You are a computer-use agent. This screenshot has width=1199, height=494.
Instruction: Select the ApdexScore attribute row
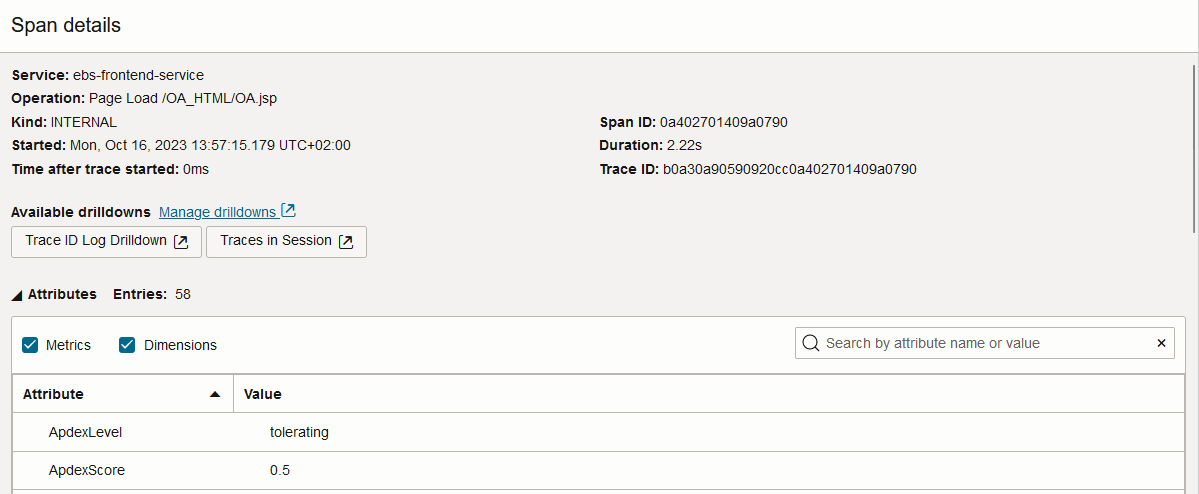(x=87, y=470)
